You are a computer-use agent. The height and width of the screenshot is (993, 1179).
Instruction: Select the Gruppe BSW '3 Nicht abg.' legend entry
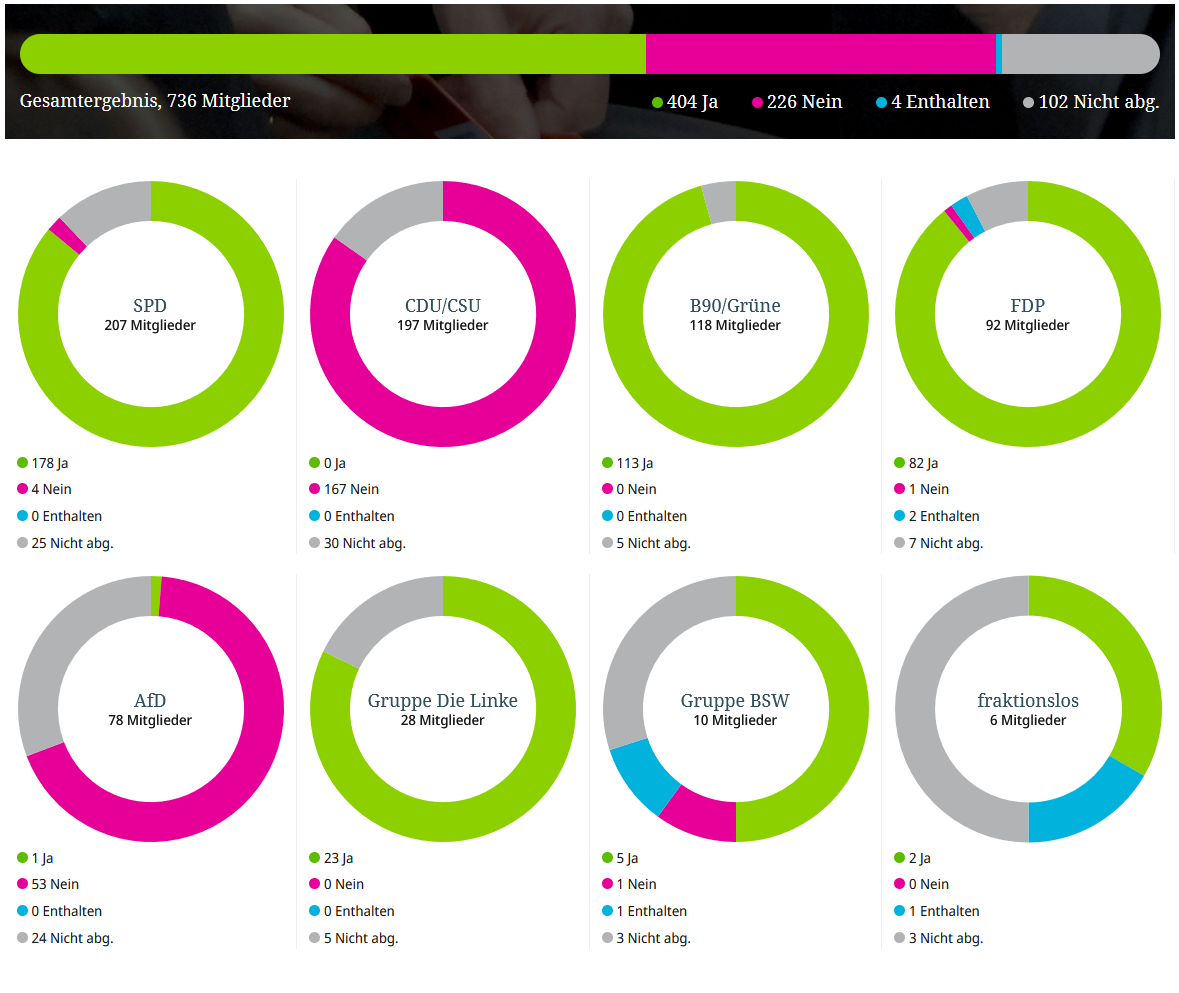pyautogui.click(x=647, y=938)
